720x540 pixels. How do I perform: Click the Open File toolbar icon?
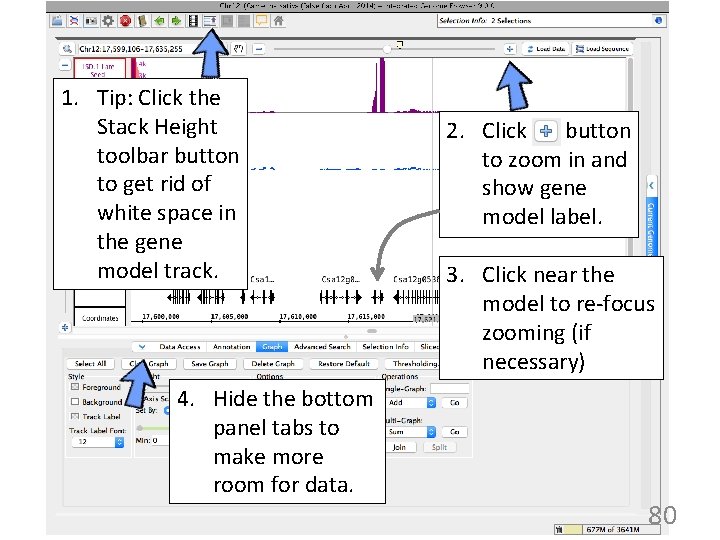[x=57, y=21]
